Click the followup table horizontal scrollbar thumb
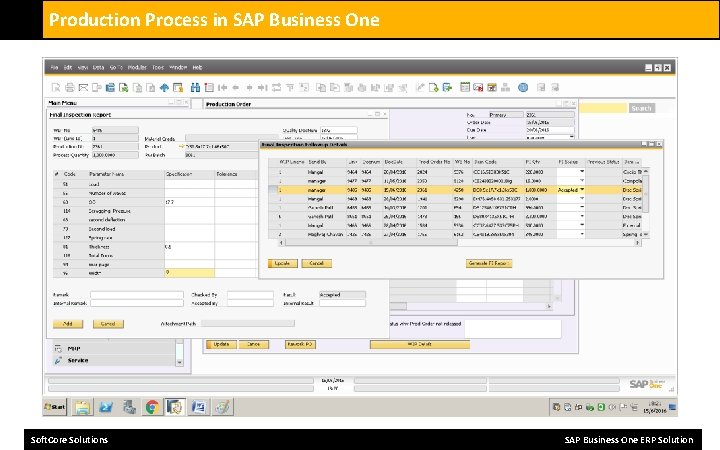Image resolution: width=720 pixels, height=450 pixels. (x=371, y=243)
